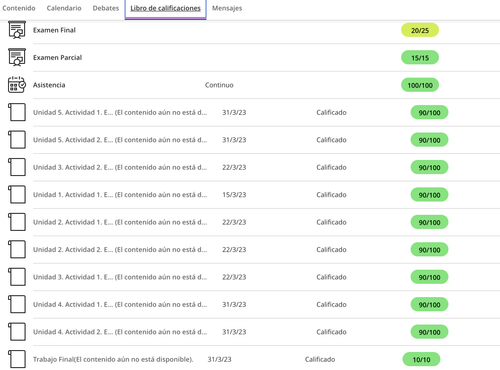
Task: Open Unidad 5. Actividad 2 entry
Action: click(x=120, y=140)
